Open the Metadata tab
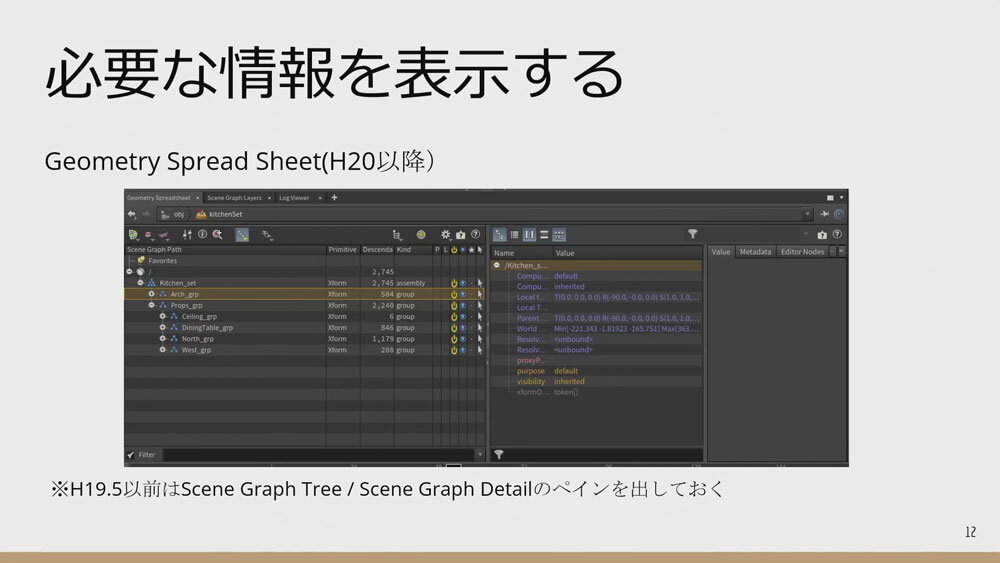Image resolution: width=1000 pixels, height=563 pixels. tap(755, 252)
